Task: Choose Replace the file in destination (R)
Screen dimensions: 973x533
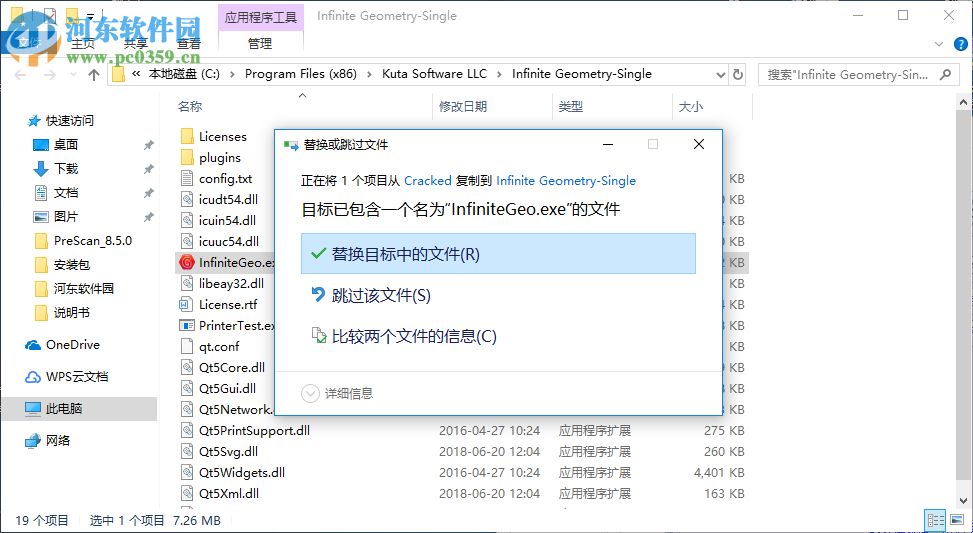Action: click(498, 254)
